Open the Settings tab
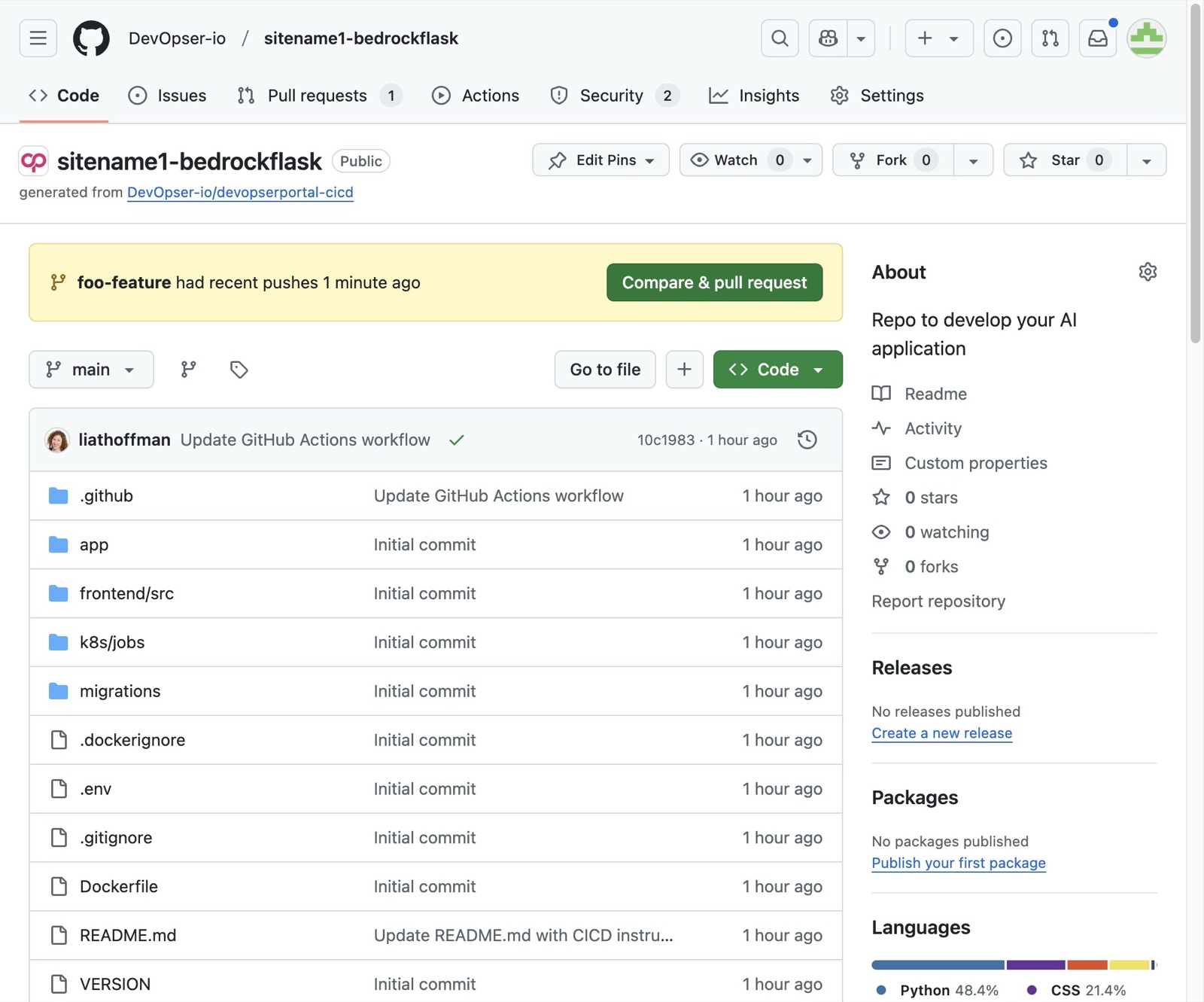 click(877, 96)
